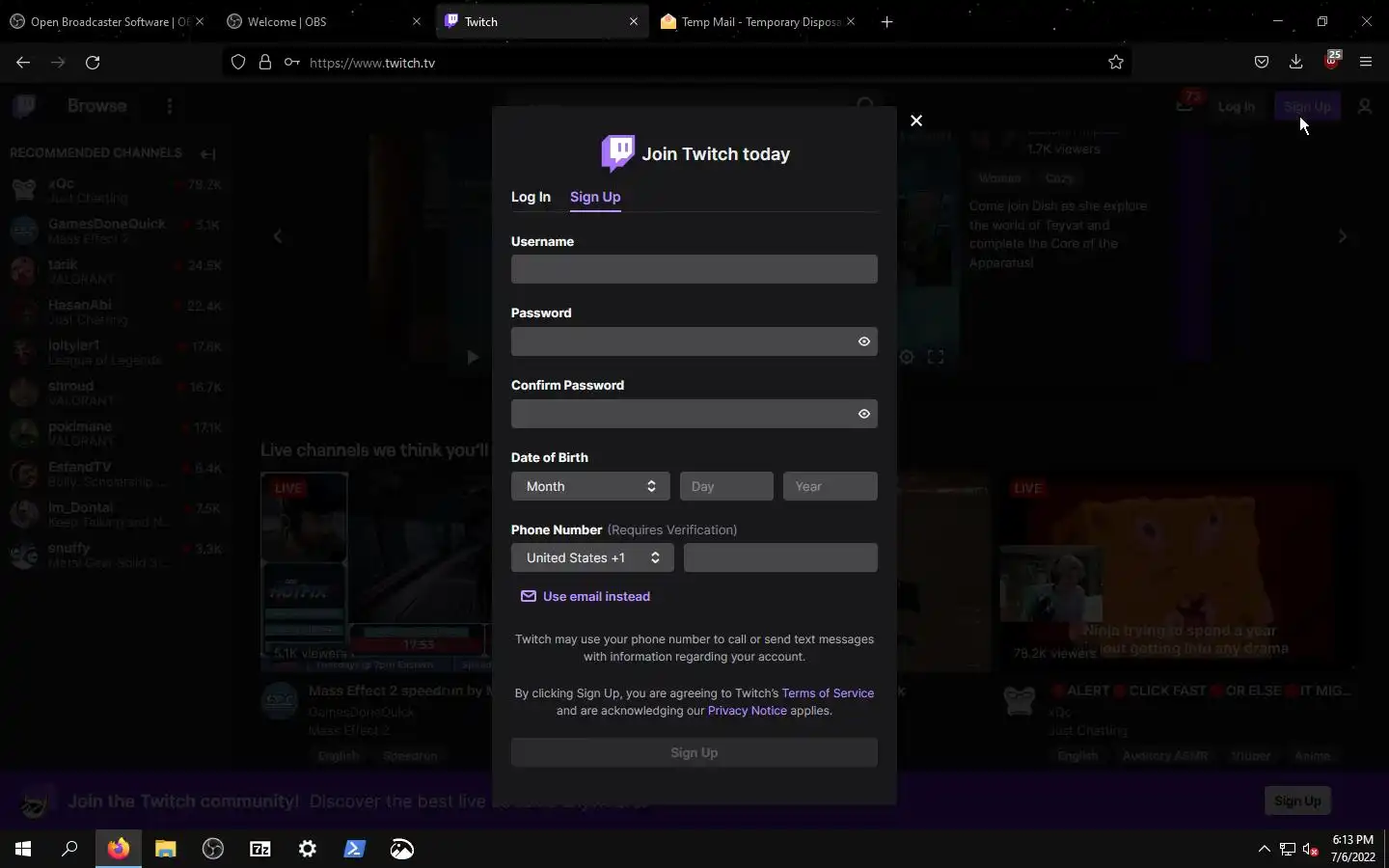Show next carousel stream with right arrow
The height and width of the screenshot is (868, 1389).
pos(1343,236)
